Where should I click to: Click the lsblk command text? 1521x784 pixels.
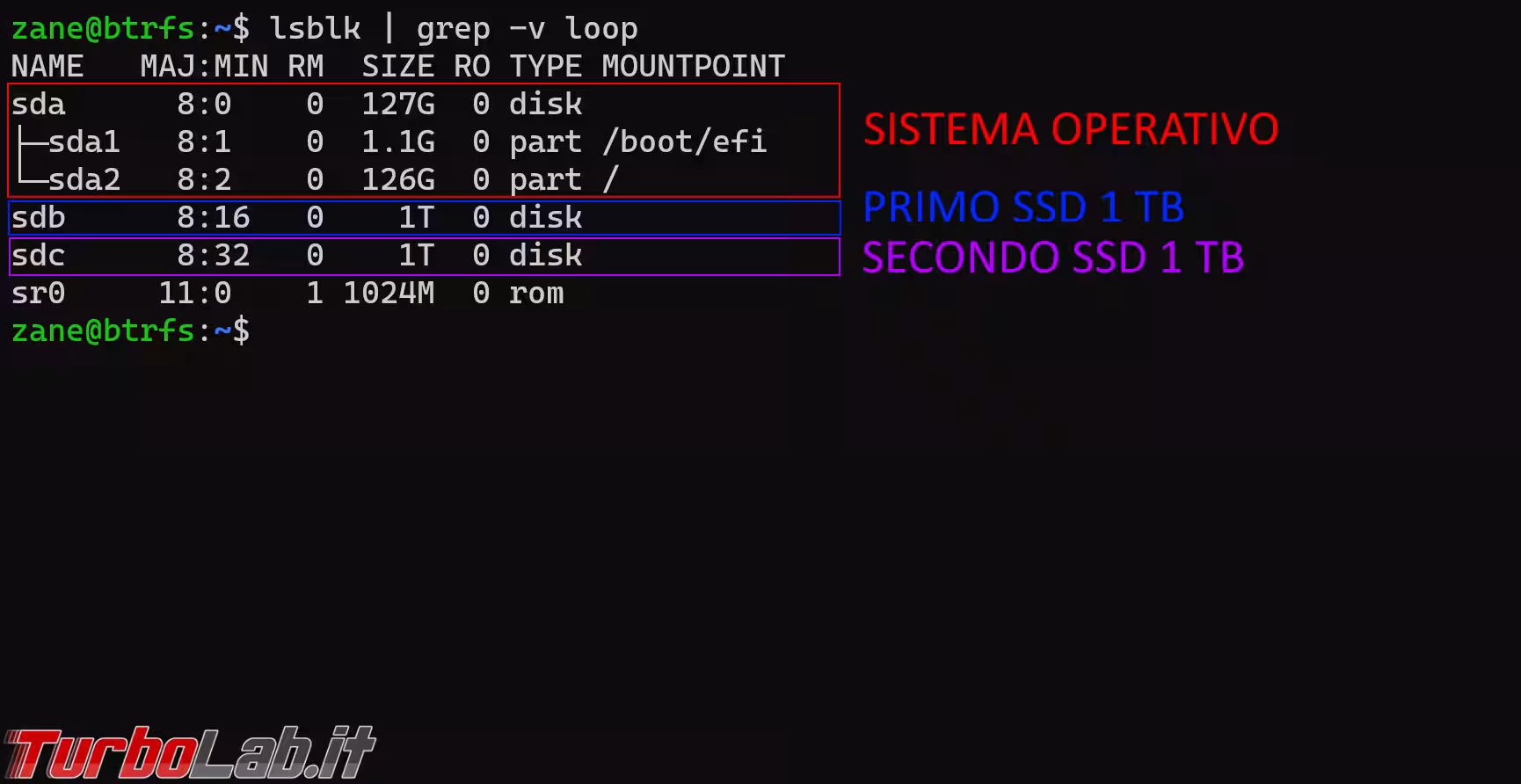tap(315, 29)
